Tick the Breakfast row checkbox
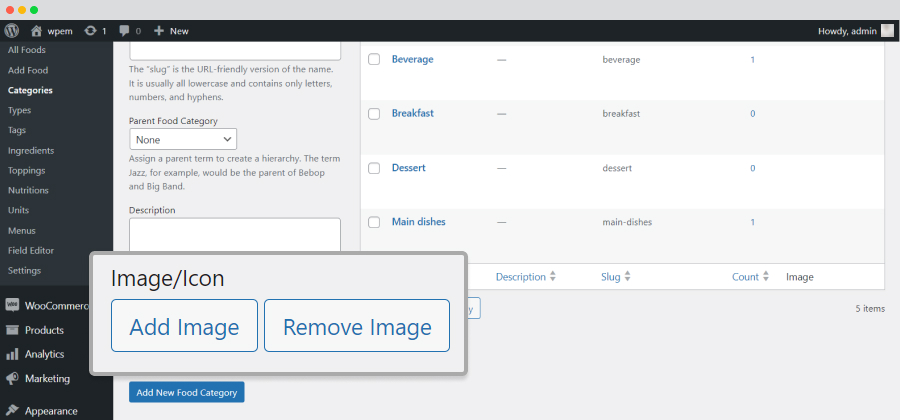The width and height of the screenshot is (900, 420). pos(374,114)
